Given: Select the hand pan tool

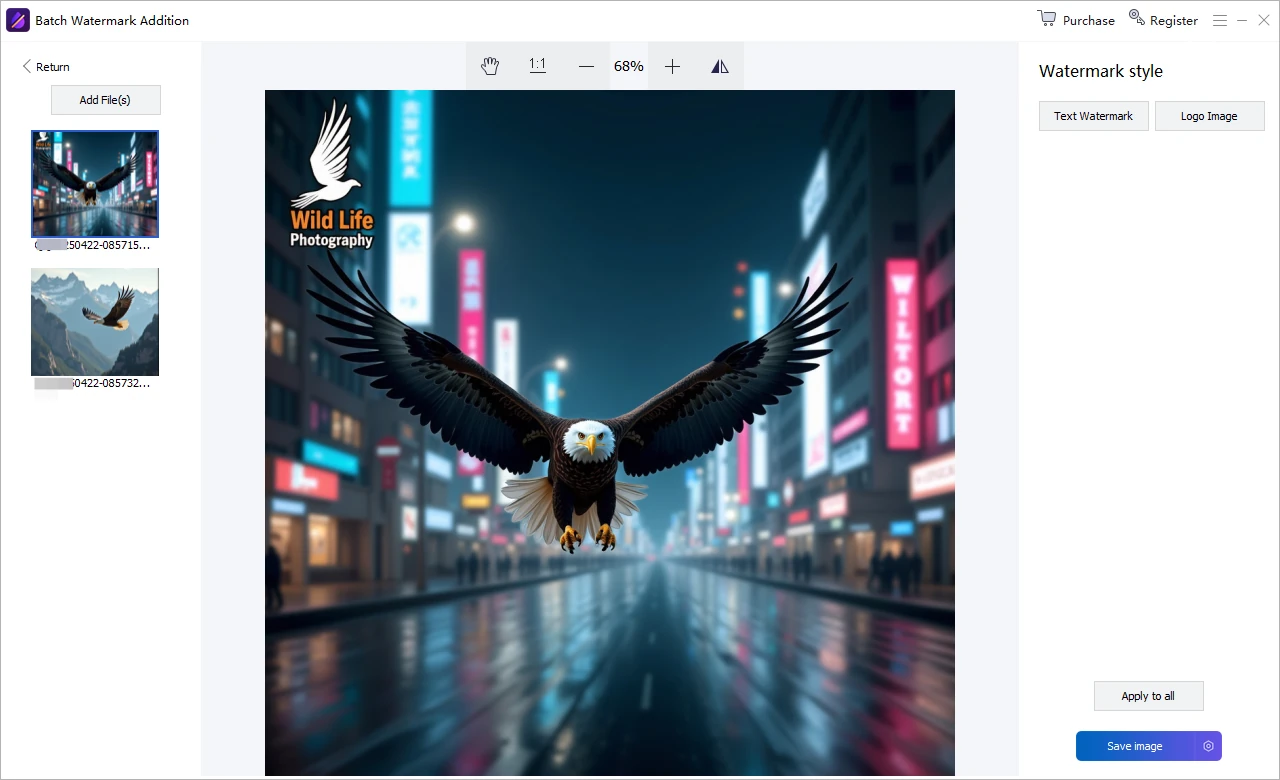Looking at the screenshot, I should [x=489, y=66].
